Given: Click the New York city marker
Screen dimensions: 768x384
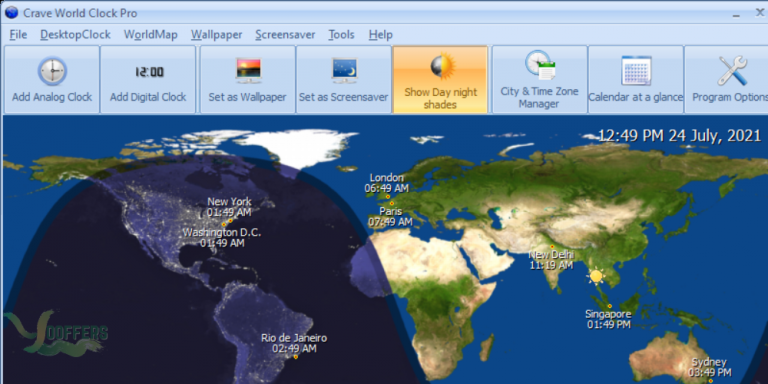Looking at the screenshot, I should tap(230, 221).
